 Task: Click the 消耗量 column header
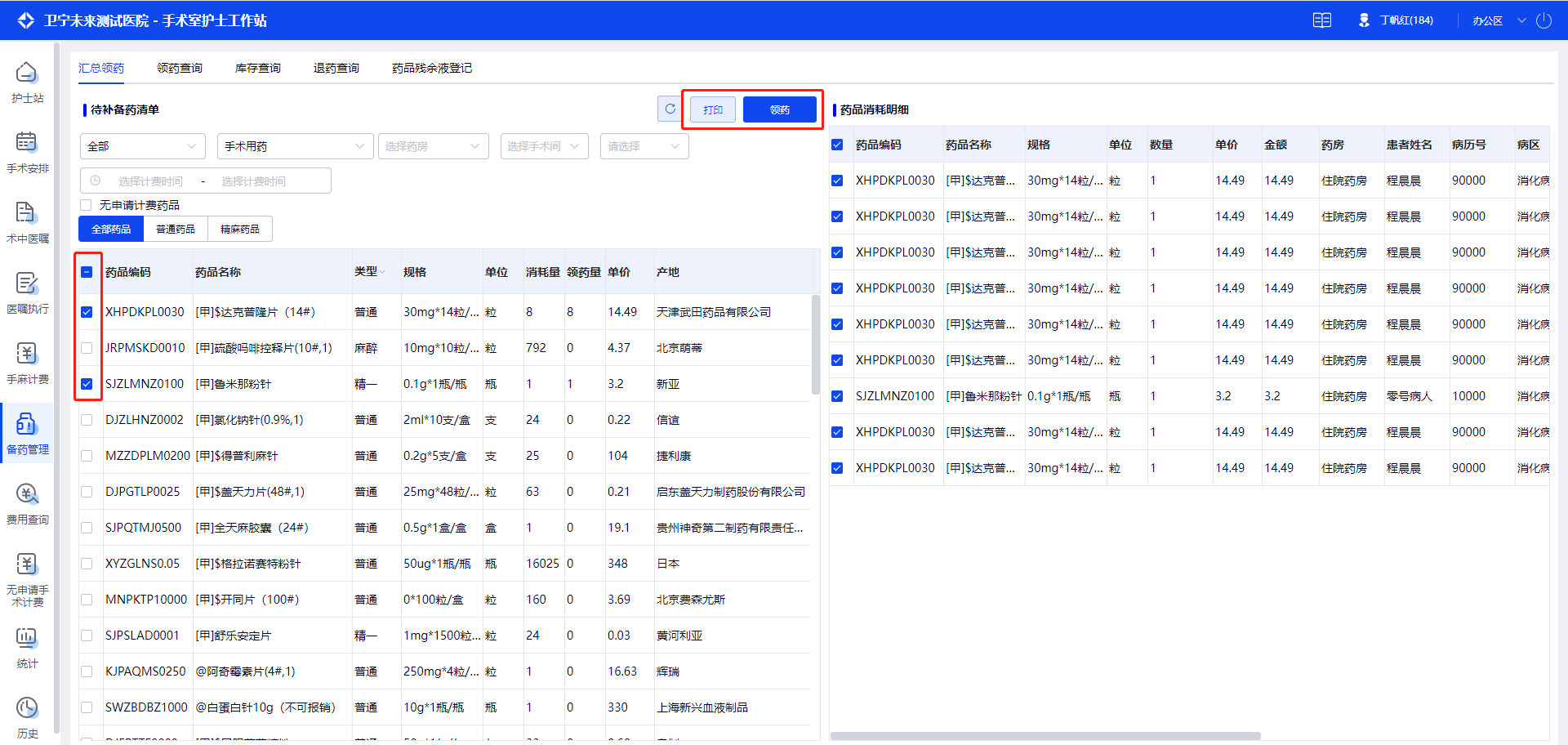[543, 272]
